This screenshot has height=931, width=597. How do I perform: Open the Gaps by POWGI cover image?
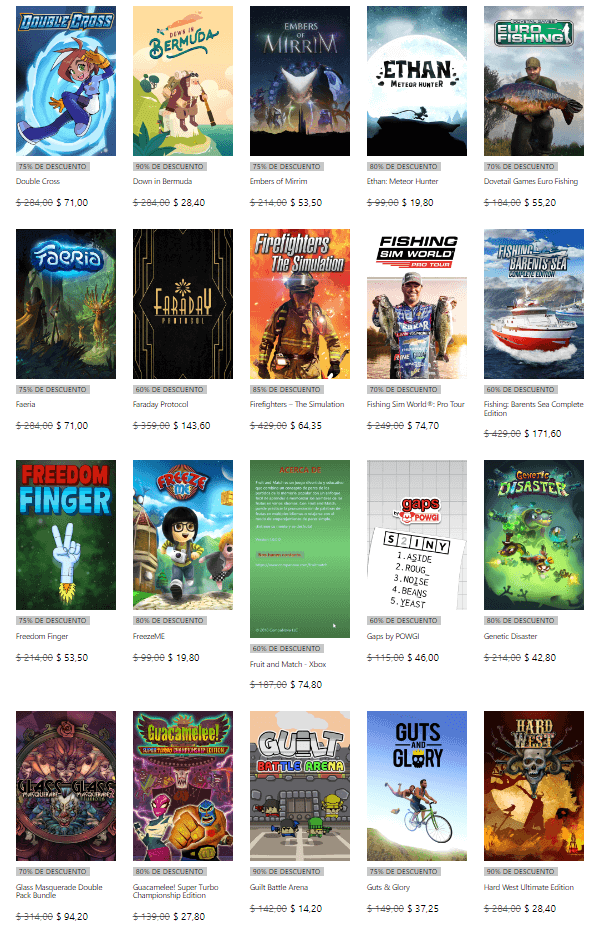click(x=417, y=535)
